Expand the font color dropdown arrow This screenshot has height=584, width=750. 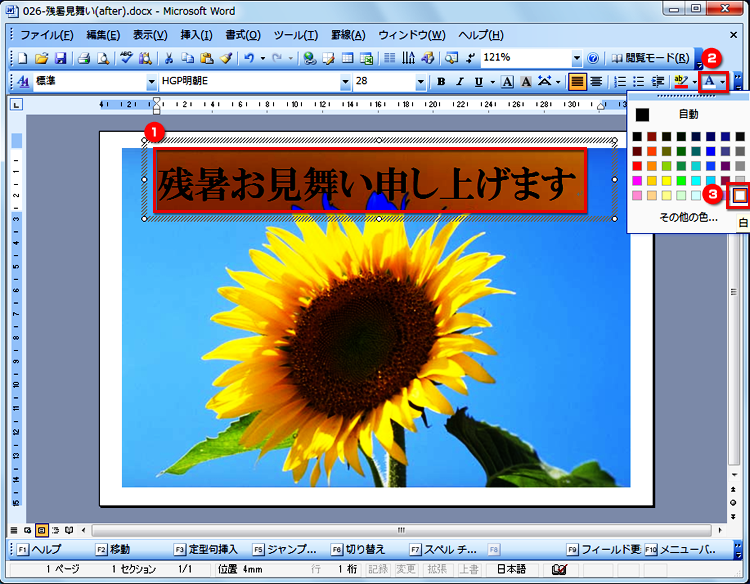(x=722, y=82)
